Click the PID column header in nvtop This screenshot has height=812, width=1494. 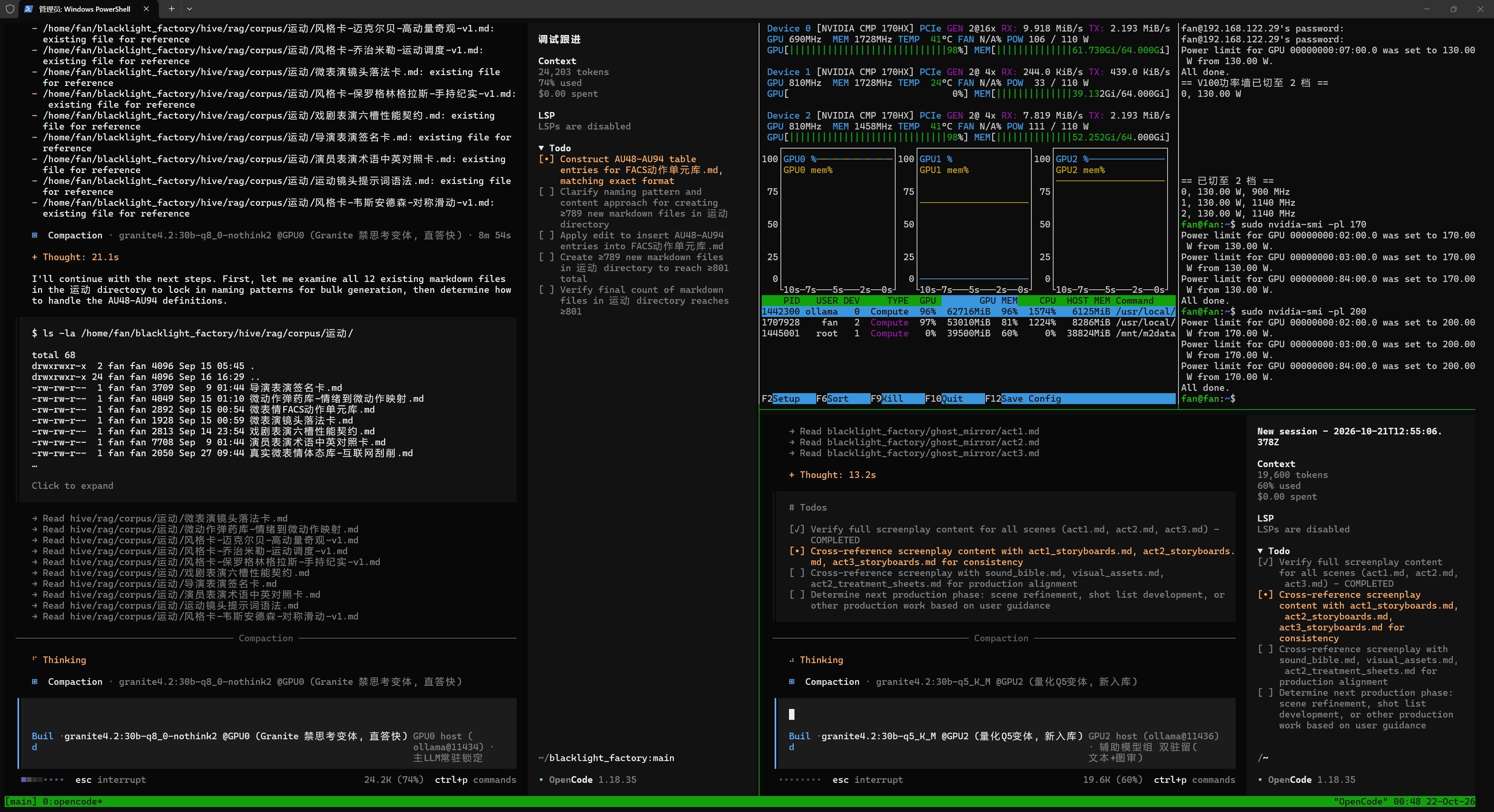[x=791, y=301]
